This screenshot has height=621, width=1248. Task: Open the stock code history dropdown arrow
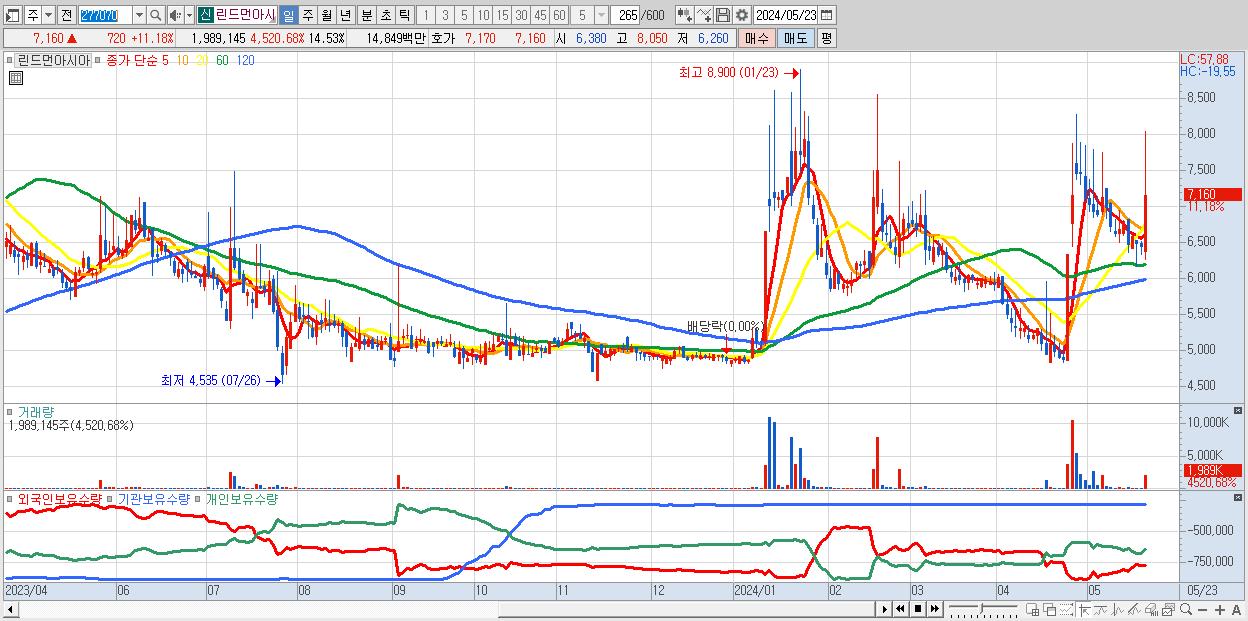pyautogui.click(x=139, y=15)
